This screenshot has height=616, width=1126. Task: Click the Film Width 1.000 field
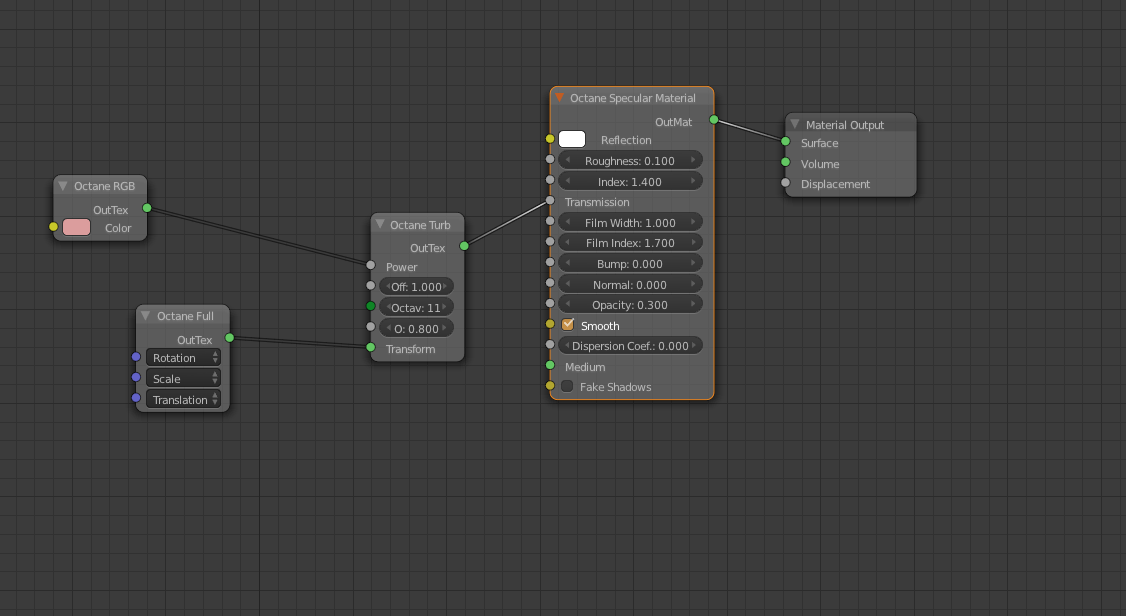point(631,223)
